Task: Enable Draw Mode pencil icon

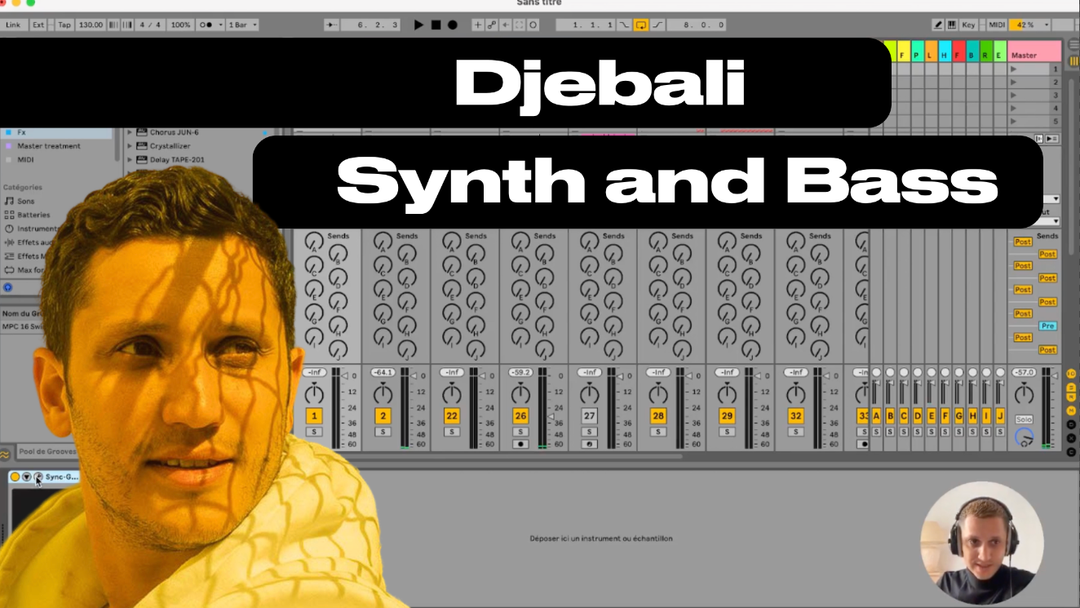Action: [938, 24]
